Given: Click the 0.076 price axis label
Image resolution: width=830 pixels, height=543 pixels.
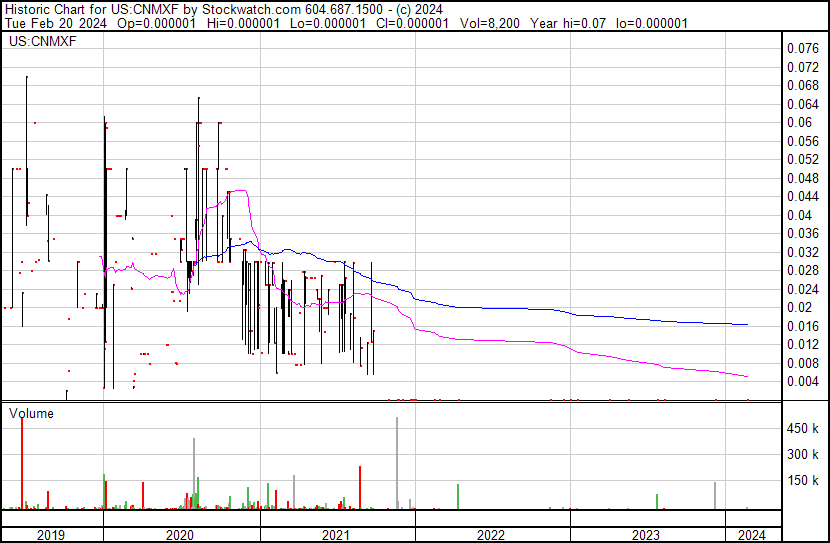Looking at the screenshot, I should click(802, 48).
